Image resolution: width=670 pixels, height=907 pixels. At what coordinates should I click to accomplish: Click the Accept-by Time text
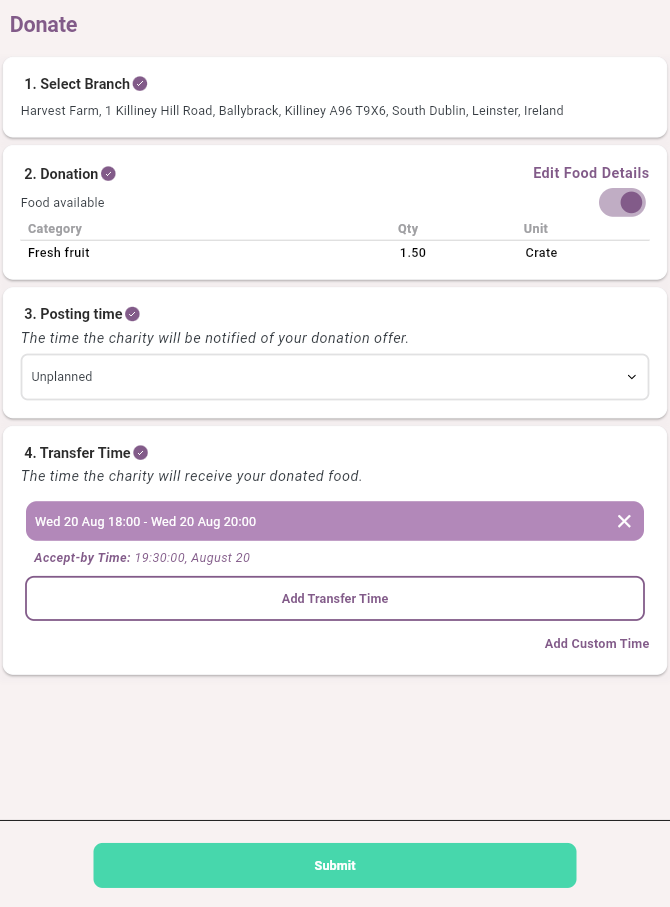(x=142, y=558)
